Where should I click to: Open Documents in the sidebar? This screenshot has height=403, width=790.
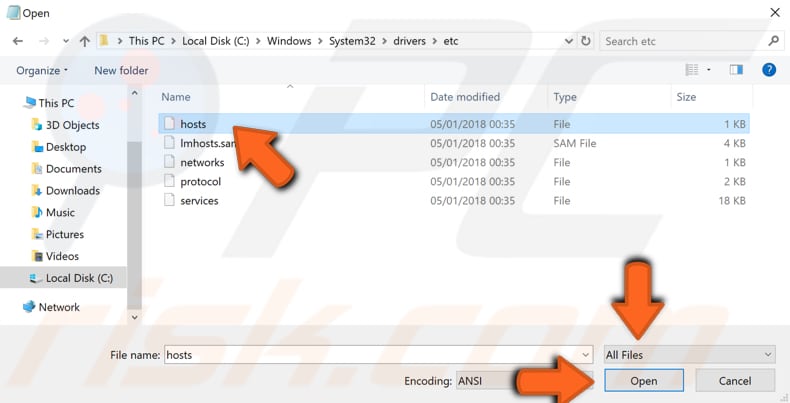[74, 169]
